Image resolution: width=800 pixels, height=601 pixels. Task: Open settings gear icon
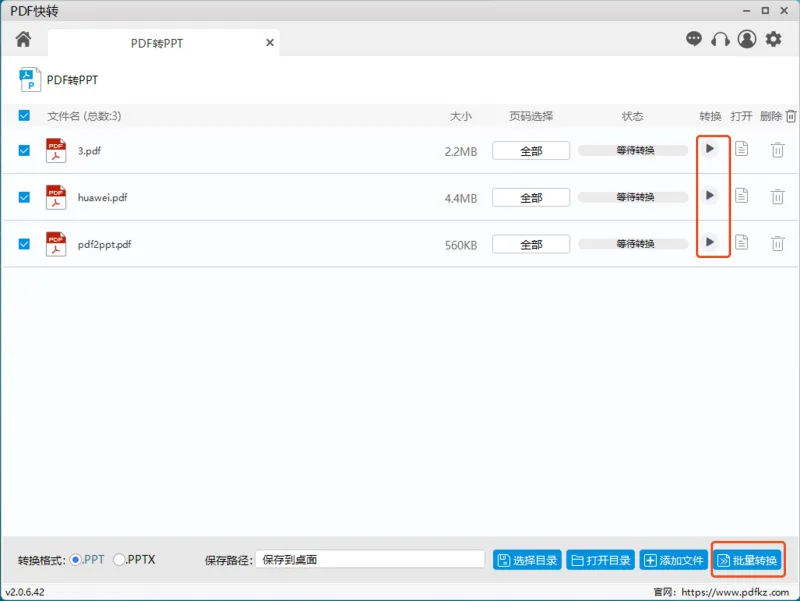[x=773, y=39]
